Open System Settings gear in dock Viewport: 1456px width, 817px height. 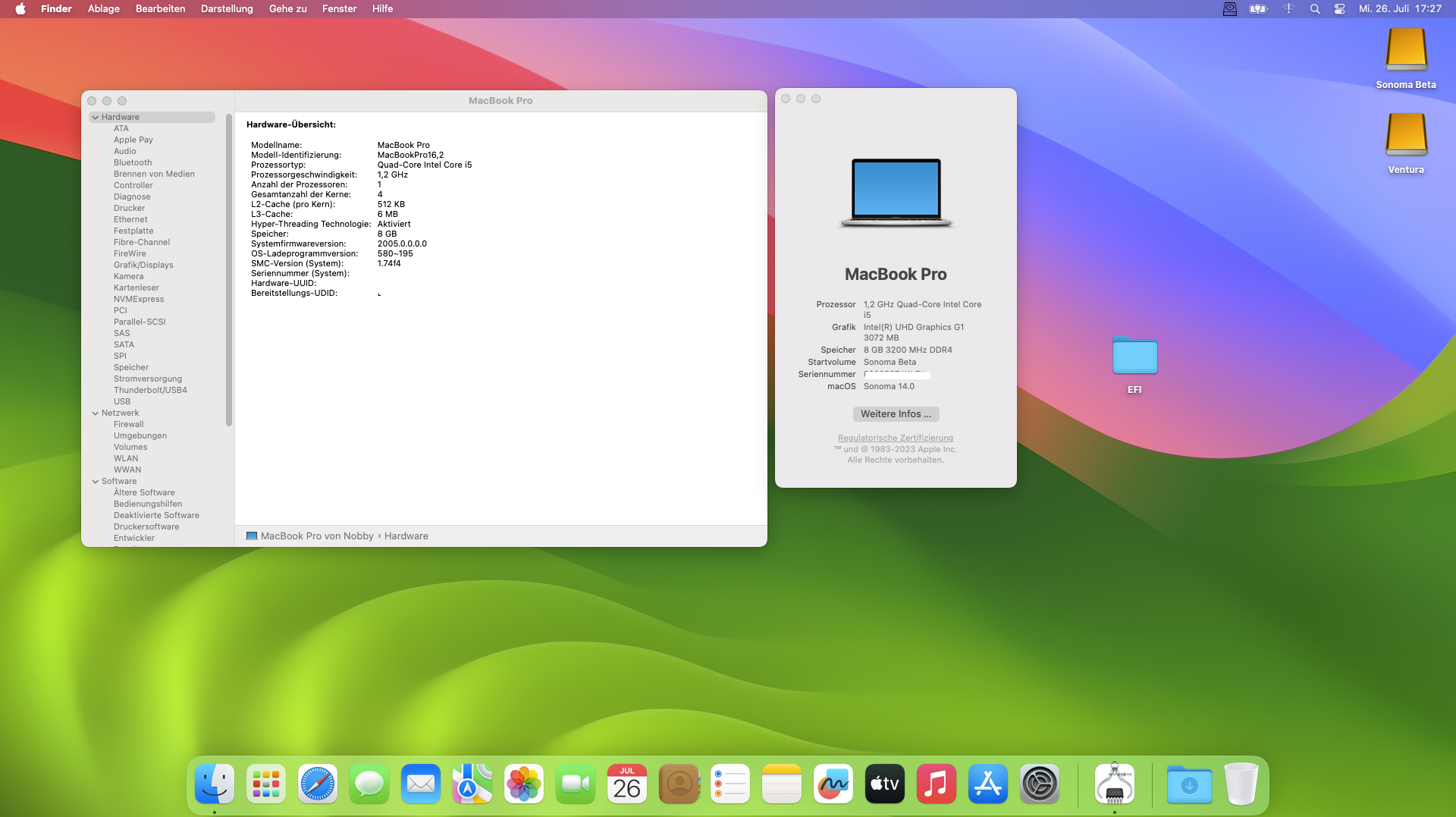pos(1039,784)
